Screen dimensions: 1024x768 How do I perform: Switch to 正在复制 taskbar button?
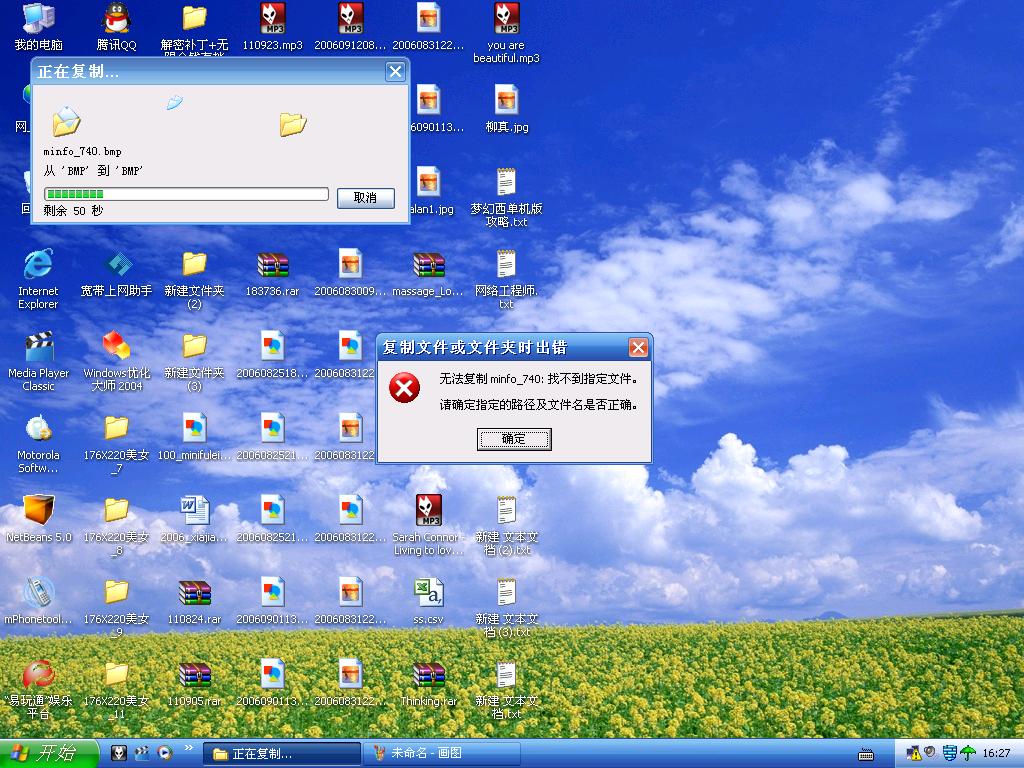(281, 753)
